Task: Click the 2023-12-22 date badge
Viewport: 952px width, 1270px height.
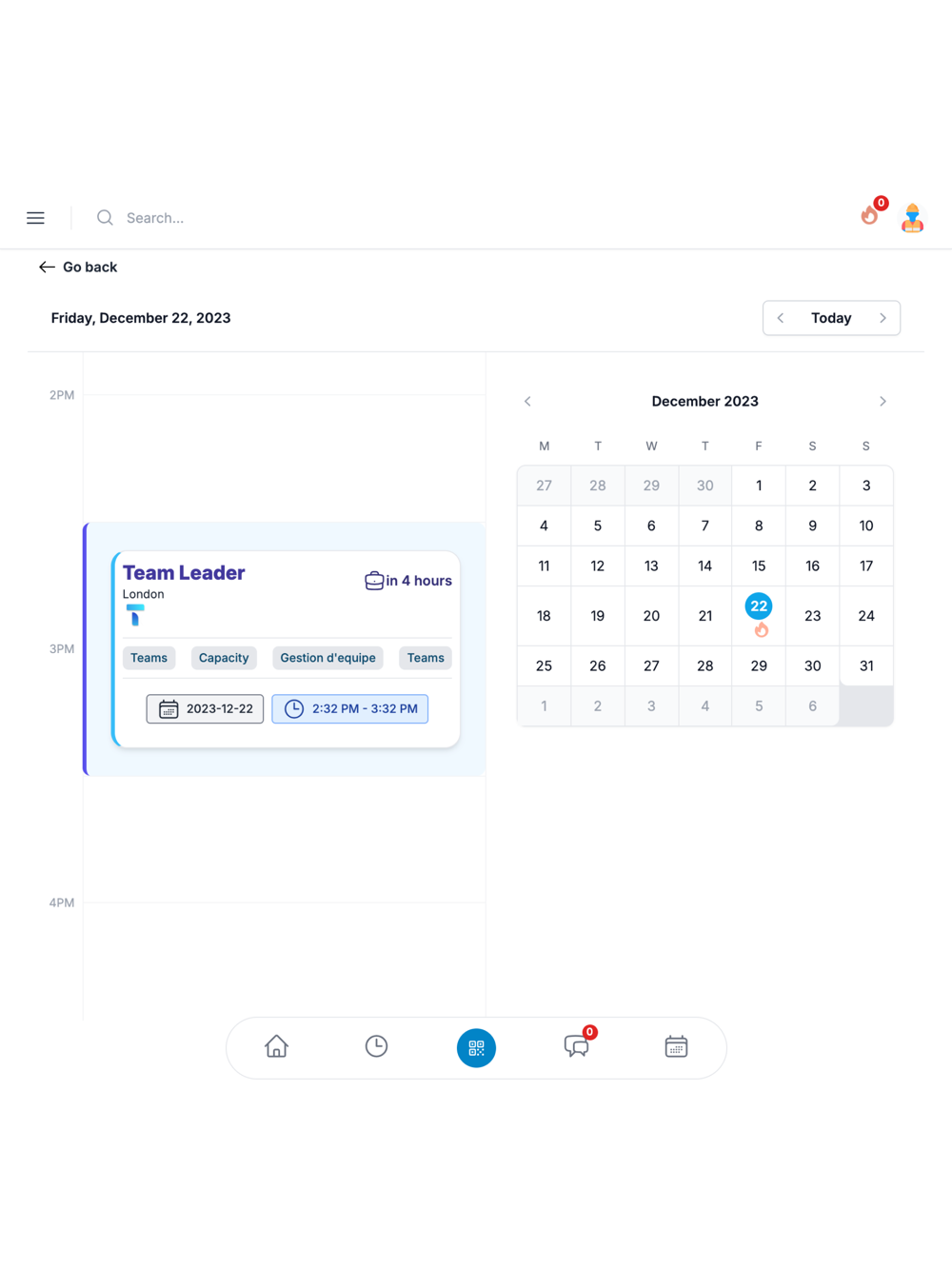Action: (x=205, y=709)
